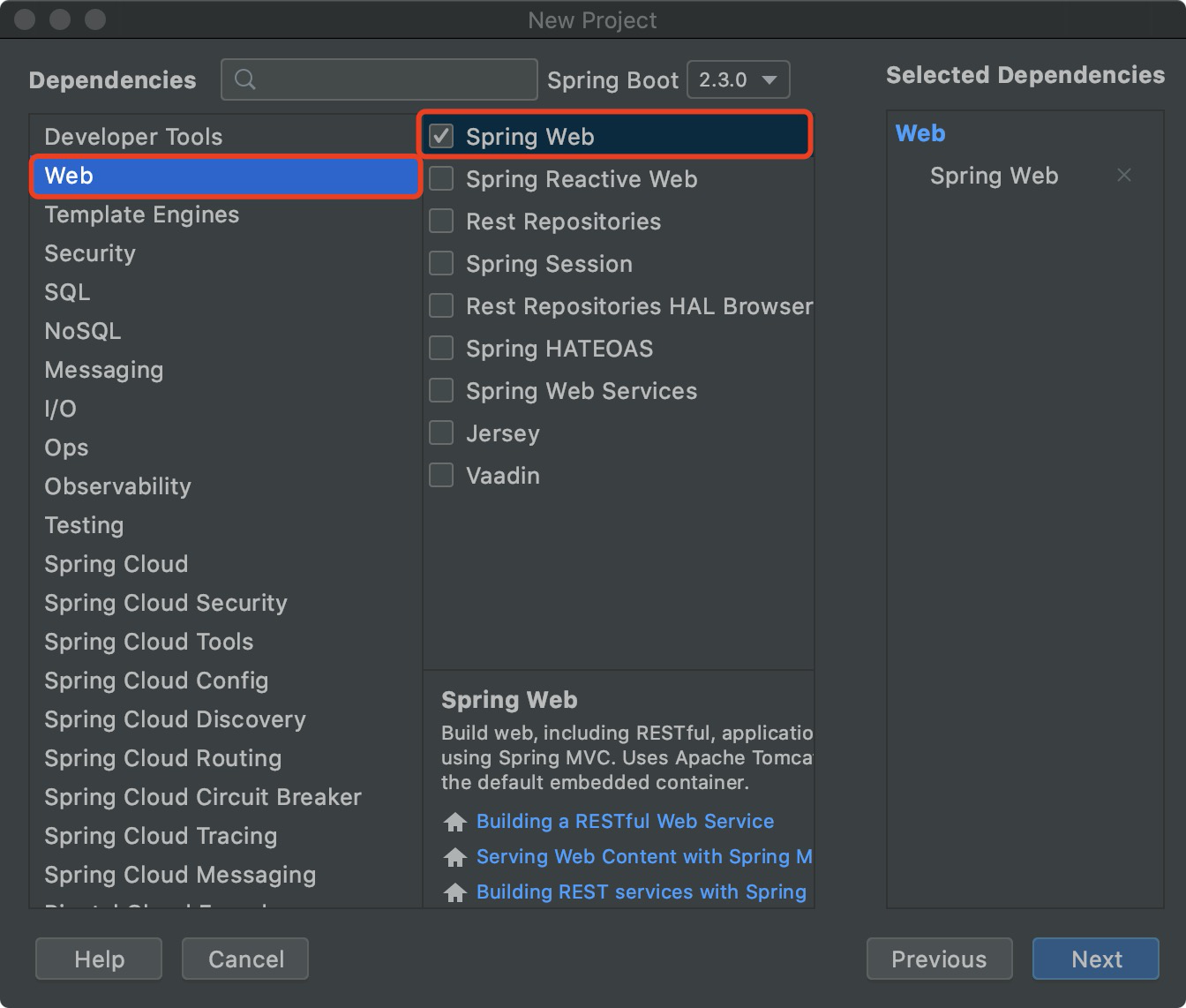The image size is (1186, 1008).
Task: Select the Security category
Action: [x=90, y=253]
